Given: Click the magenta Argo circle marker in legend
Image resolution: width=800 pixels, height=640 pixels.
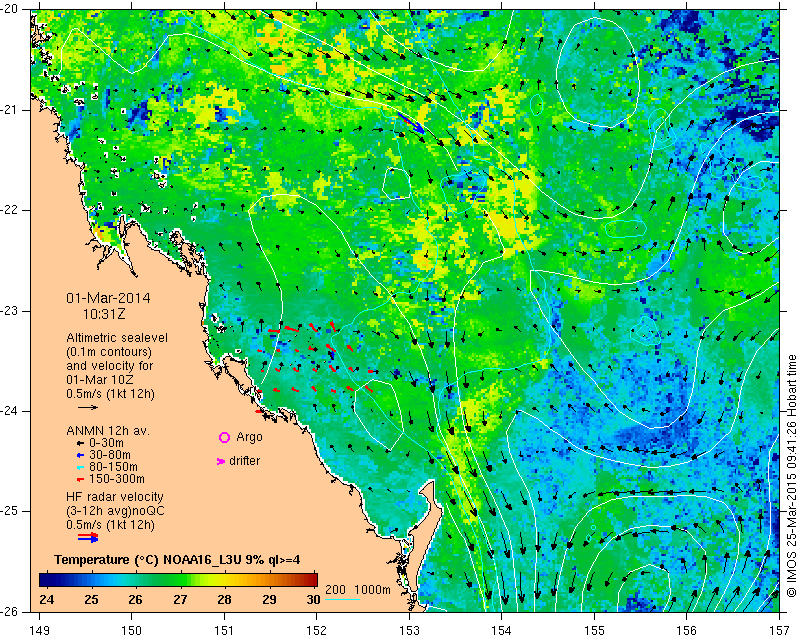Looking at the screenshot, I should pyautogui.click(x=224, y=437).
